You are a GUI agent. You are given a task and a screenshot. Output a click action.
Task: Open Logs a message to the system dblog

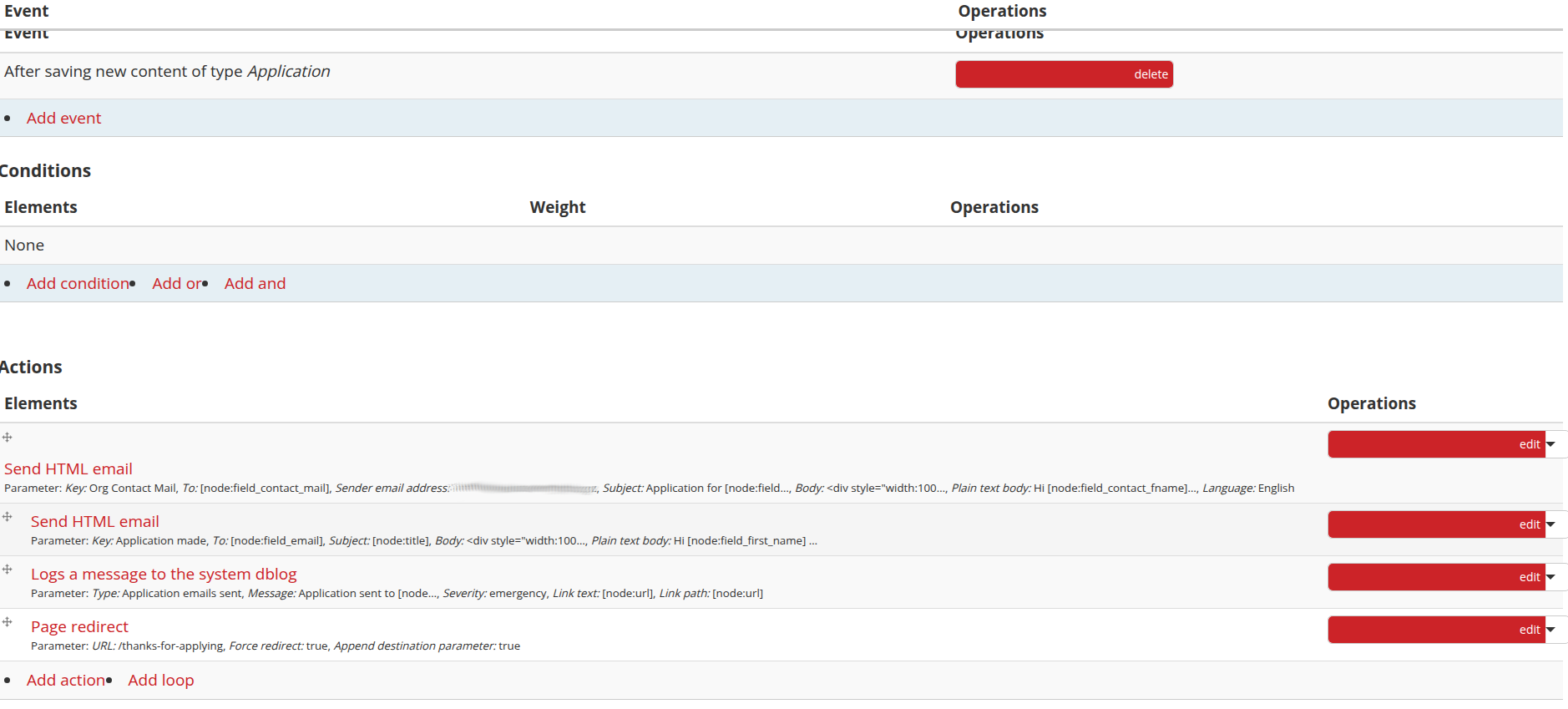click(x=164, y=575)
